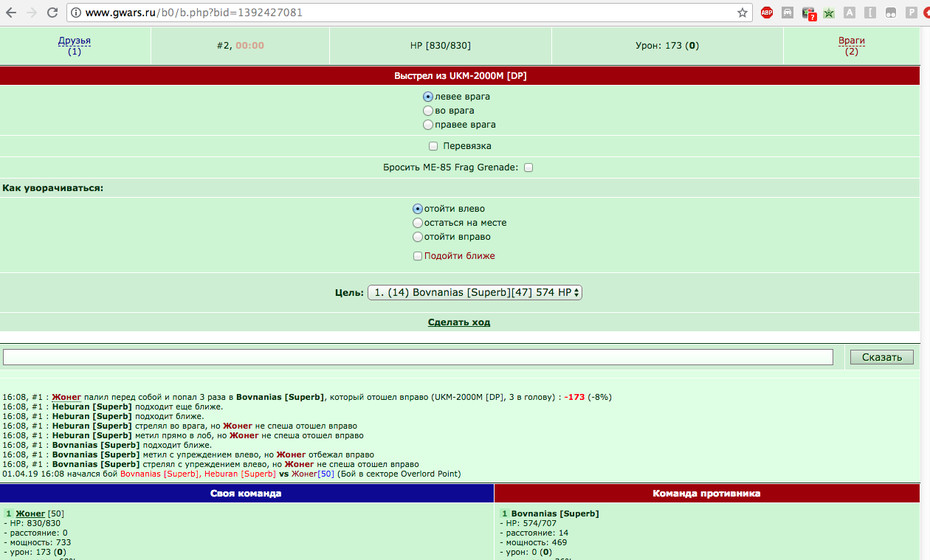Open the Цель target dropdown
The image size is (930, 560).
(474, 292)
